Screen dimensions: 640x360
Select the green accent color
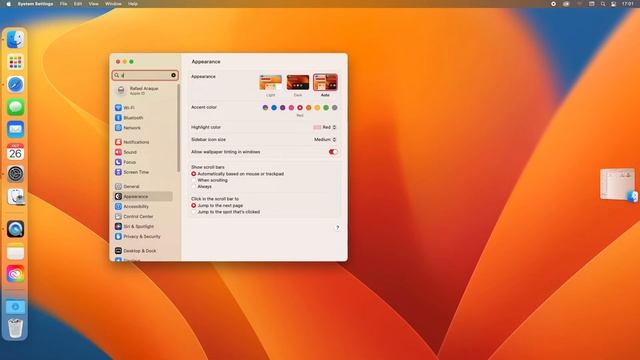point(326,108)
